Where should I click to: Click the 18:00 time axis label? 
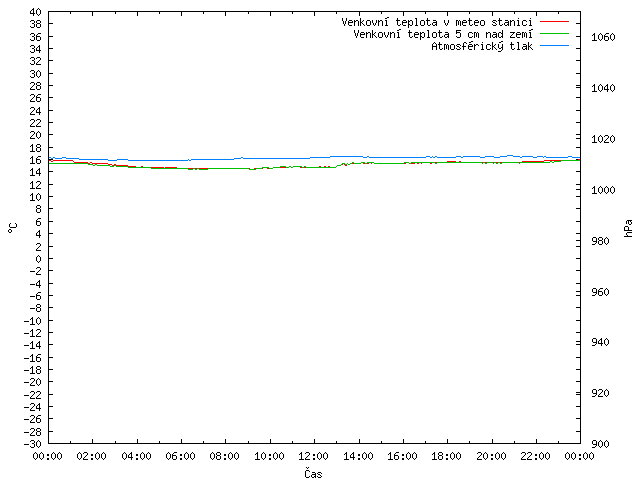(447, 456)
